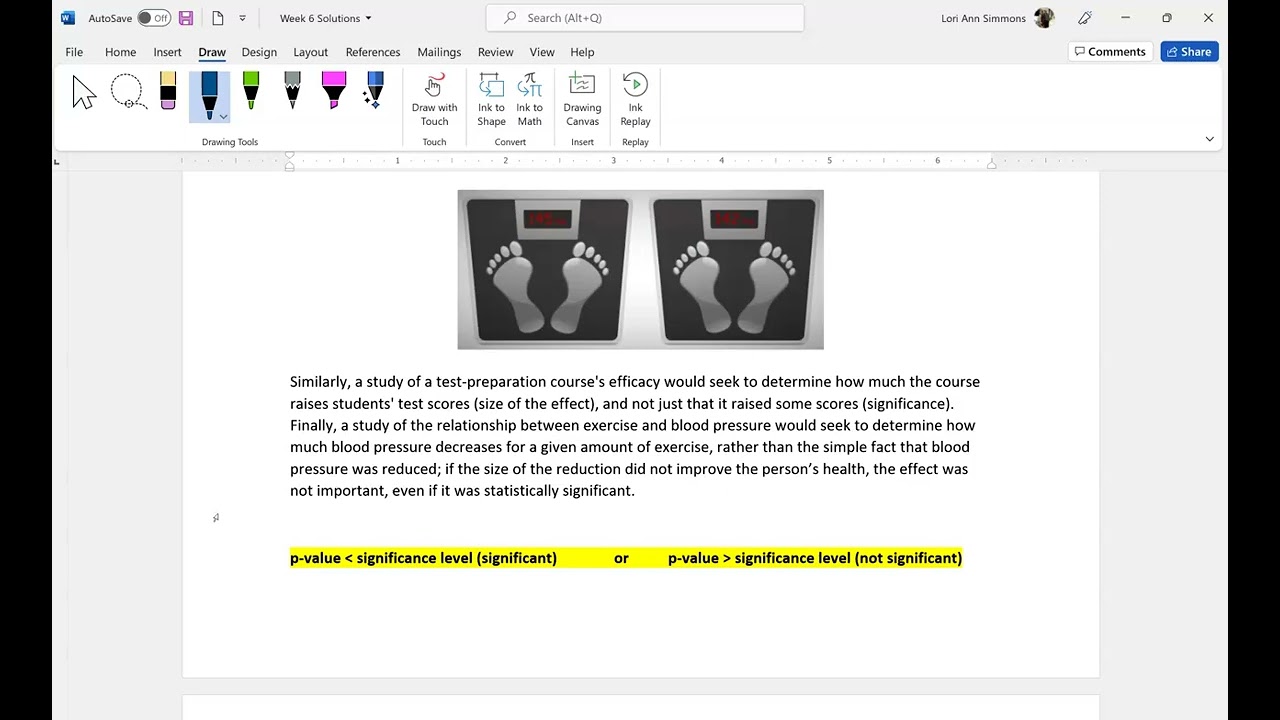Go to the Design tab

(x=259, y=52)
